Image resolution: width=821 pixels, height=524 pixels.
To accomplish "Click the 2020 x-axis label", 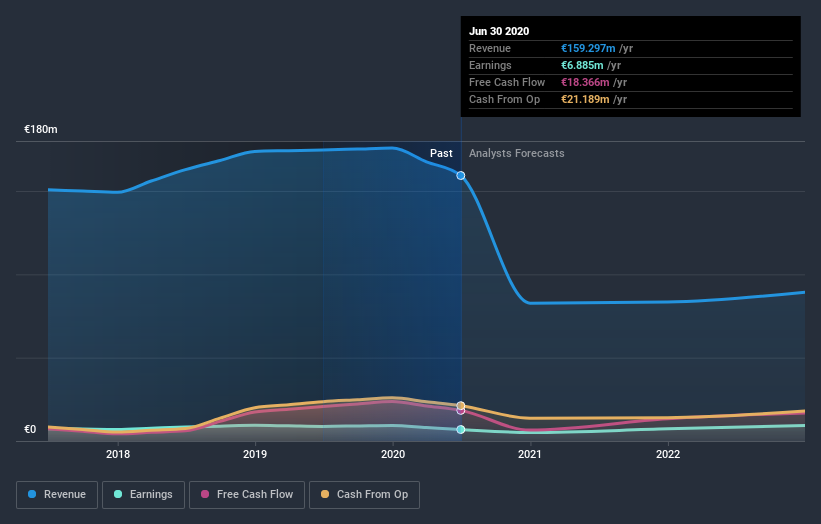I will pyautogui.click(x=393, y=454).
